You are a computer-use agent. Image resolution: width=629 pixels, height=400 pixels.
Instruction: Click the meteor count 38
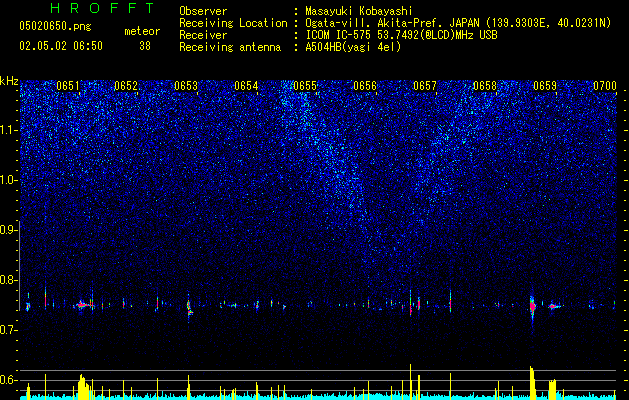coord(145,46)
